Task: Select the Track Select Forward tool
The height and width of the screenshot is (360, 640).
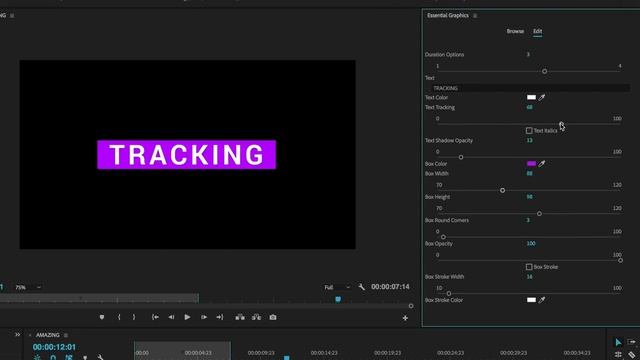Action: pos(632,342)
